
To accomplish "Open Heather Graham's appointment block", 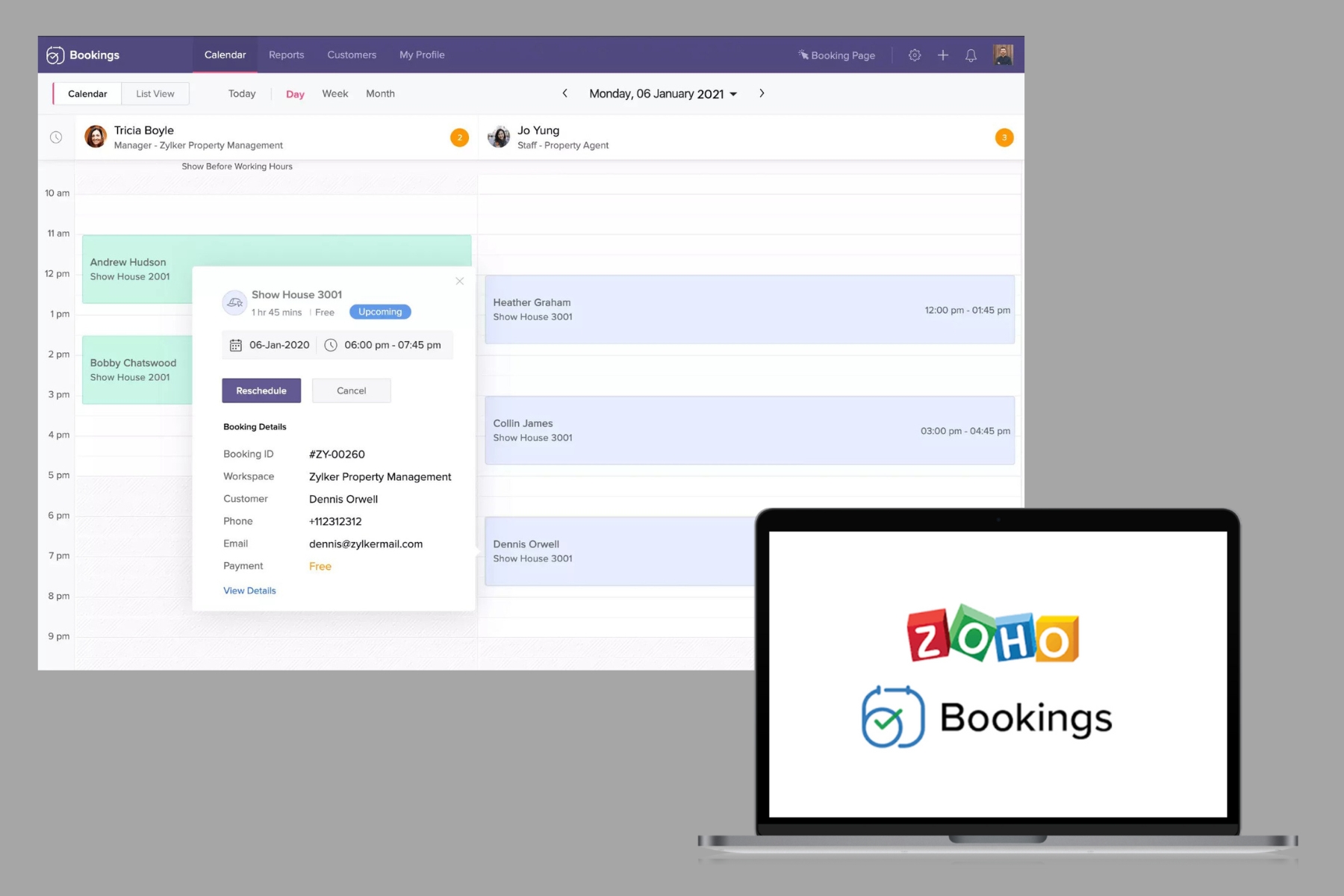I will [749, 310].
